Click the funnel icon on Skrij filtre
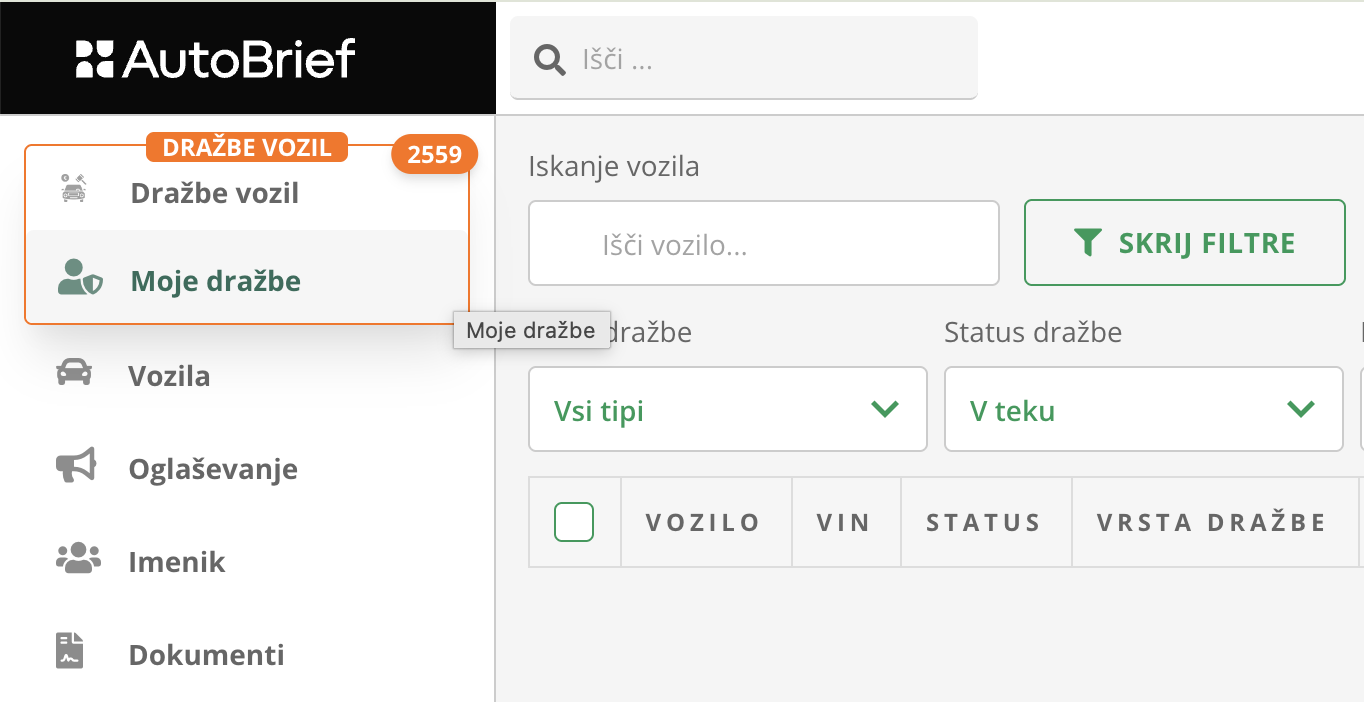The height and width of the screenshot is (702, 1364). (1088, 242)
